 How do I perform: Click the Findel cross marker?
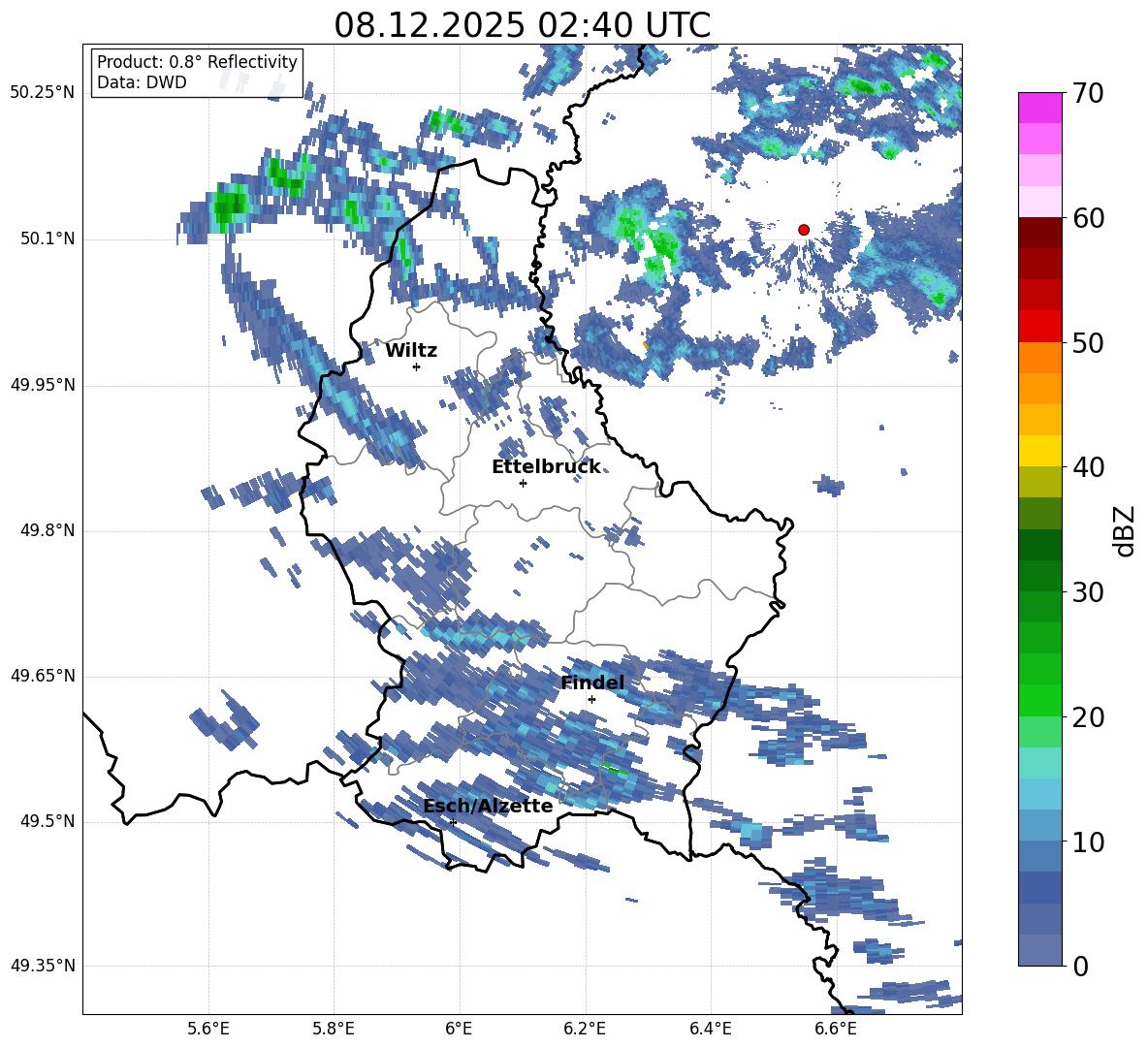pyautogui.click(x=591, y=700)
